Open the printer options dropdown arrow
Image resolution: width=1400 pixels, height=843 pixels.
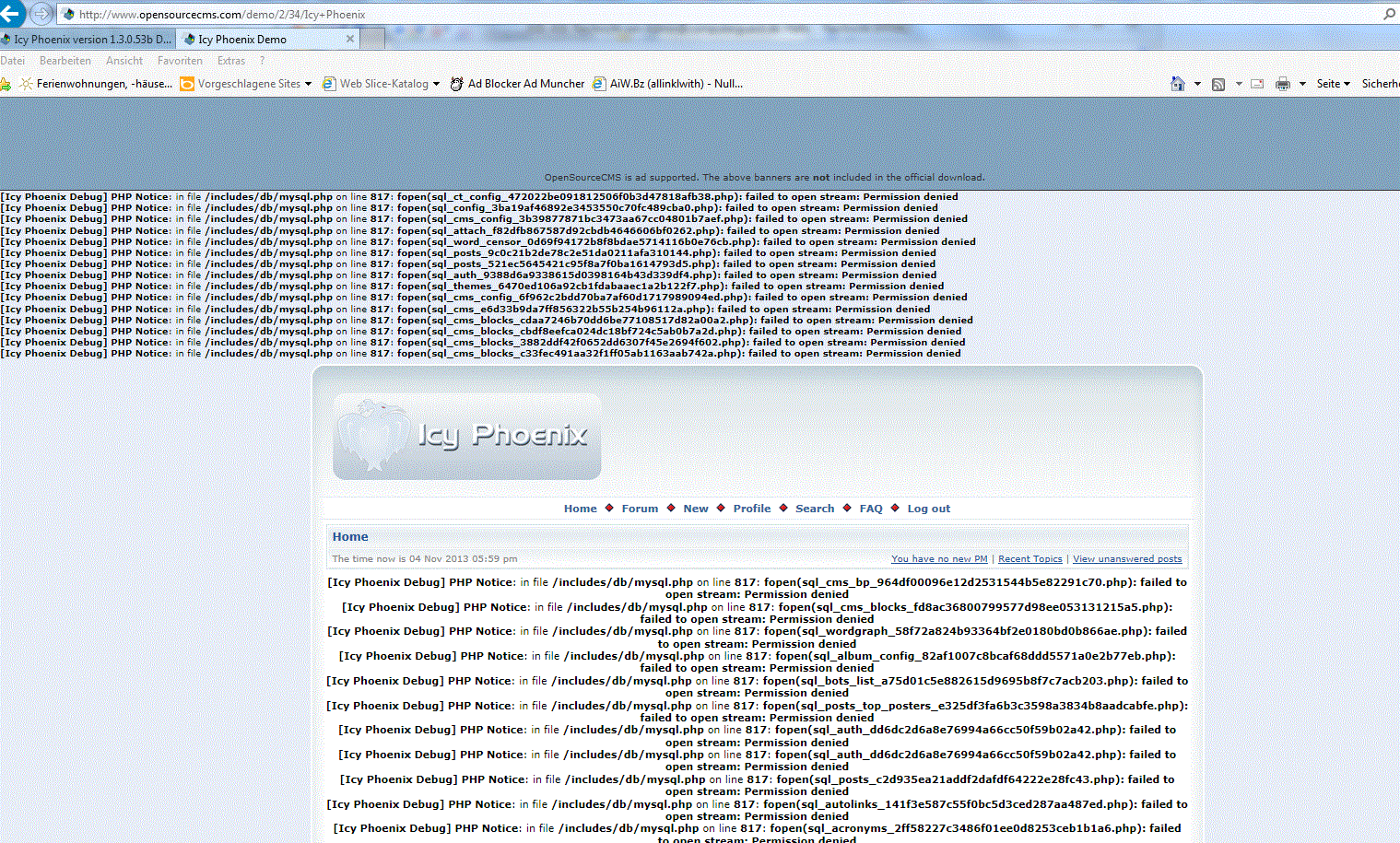click(1302, 84)
